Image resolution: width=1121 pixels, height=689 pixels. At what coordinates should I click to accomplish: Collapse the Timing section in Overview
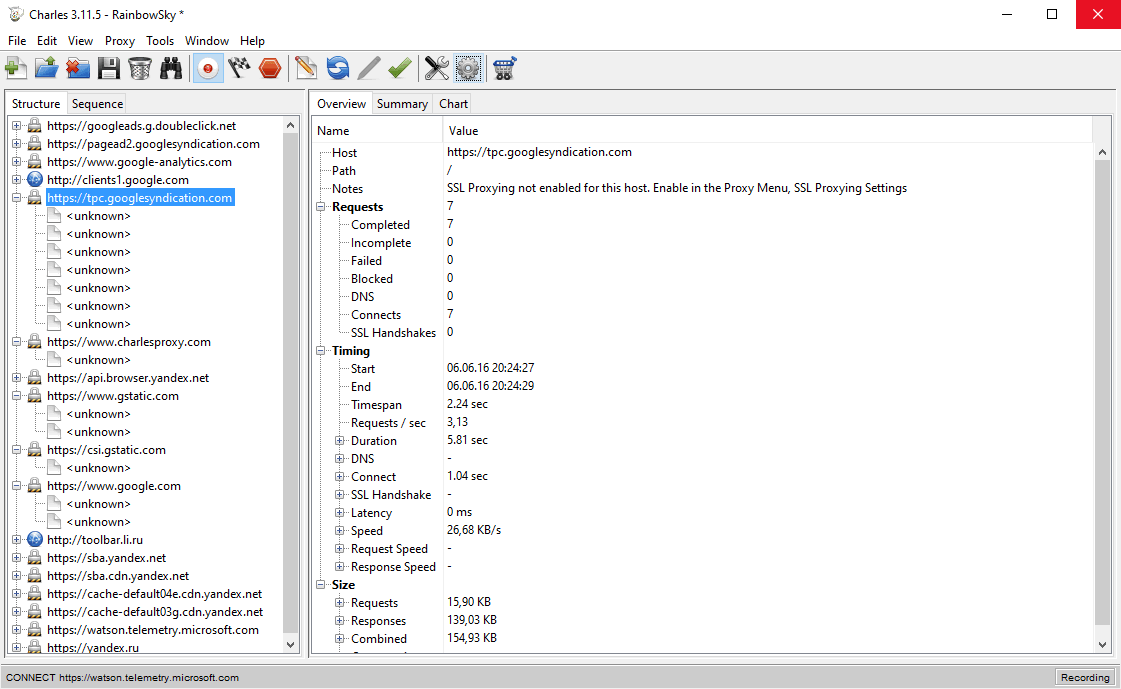click(x=321, y=351)
